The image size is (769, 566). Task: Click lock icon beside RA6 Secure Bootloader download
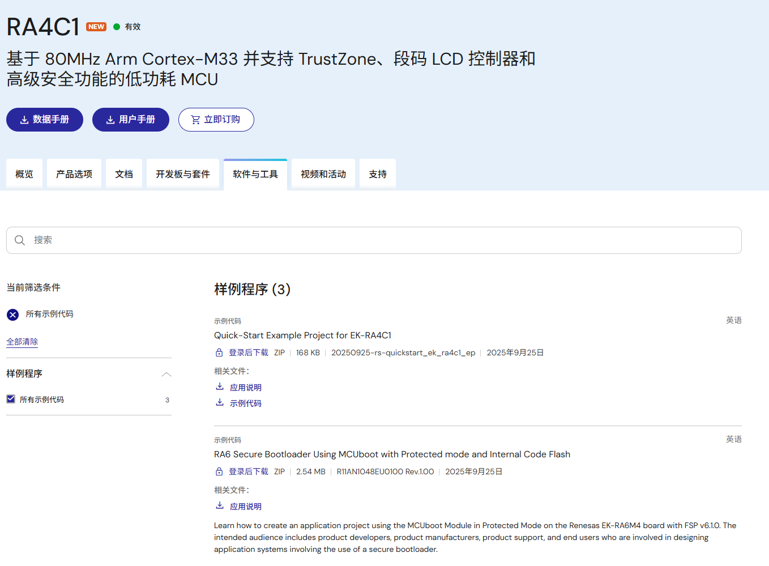[219, 471]
